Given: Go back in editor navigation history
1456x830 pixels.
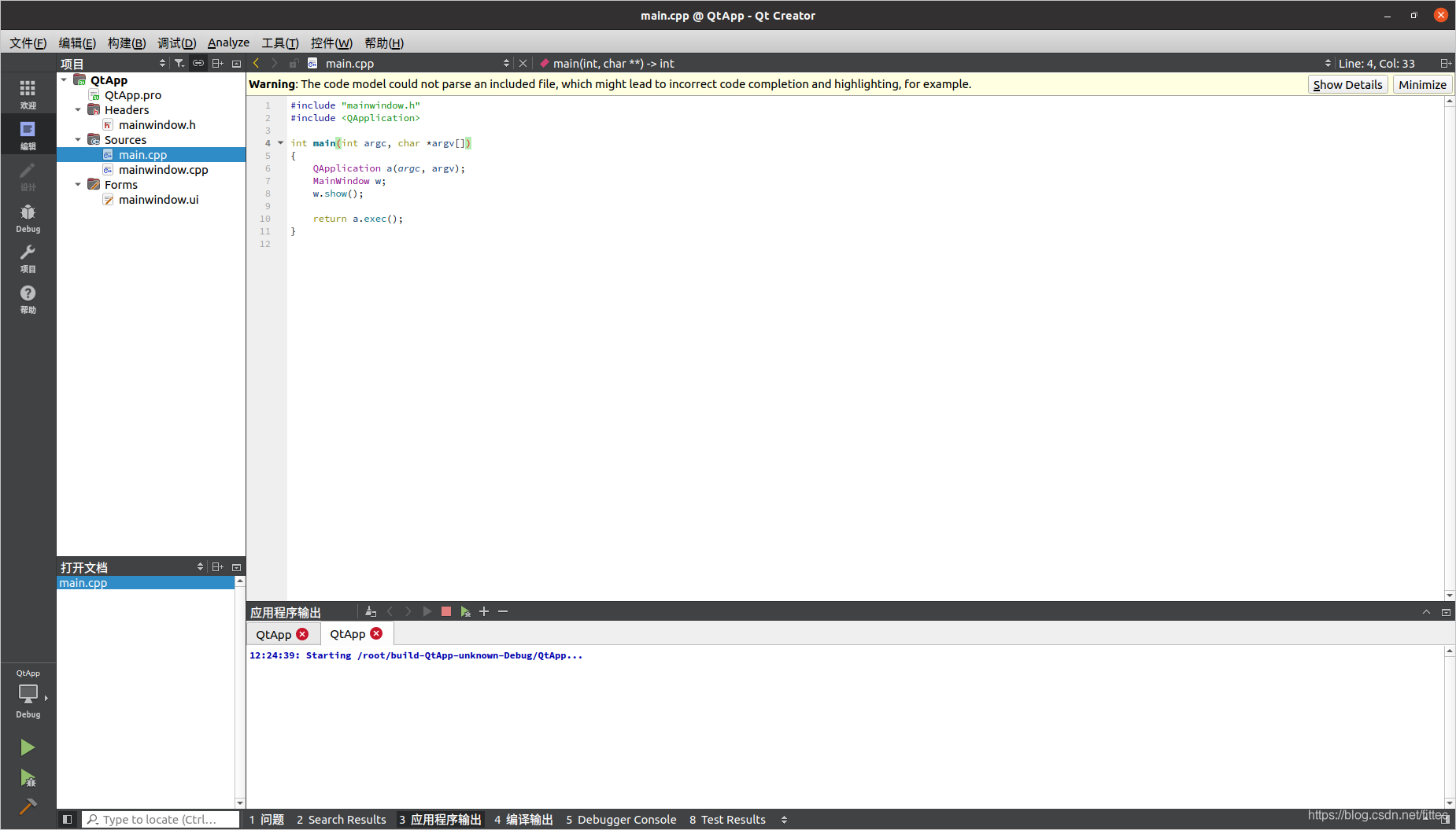Looking at the screenshot, I should pos(256,63).
